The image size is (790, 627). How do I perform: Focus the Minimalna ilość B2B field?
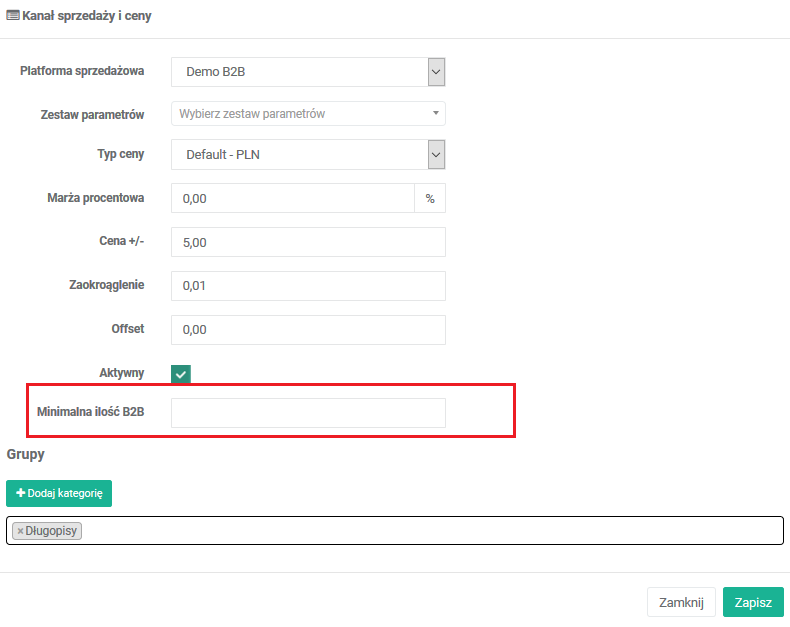coord(308,413)
